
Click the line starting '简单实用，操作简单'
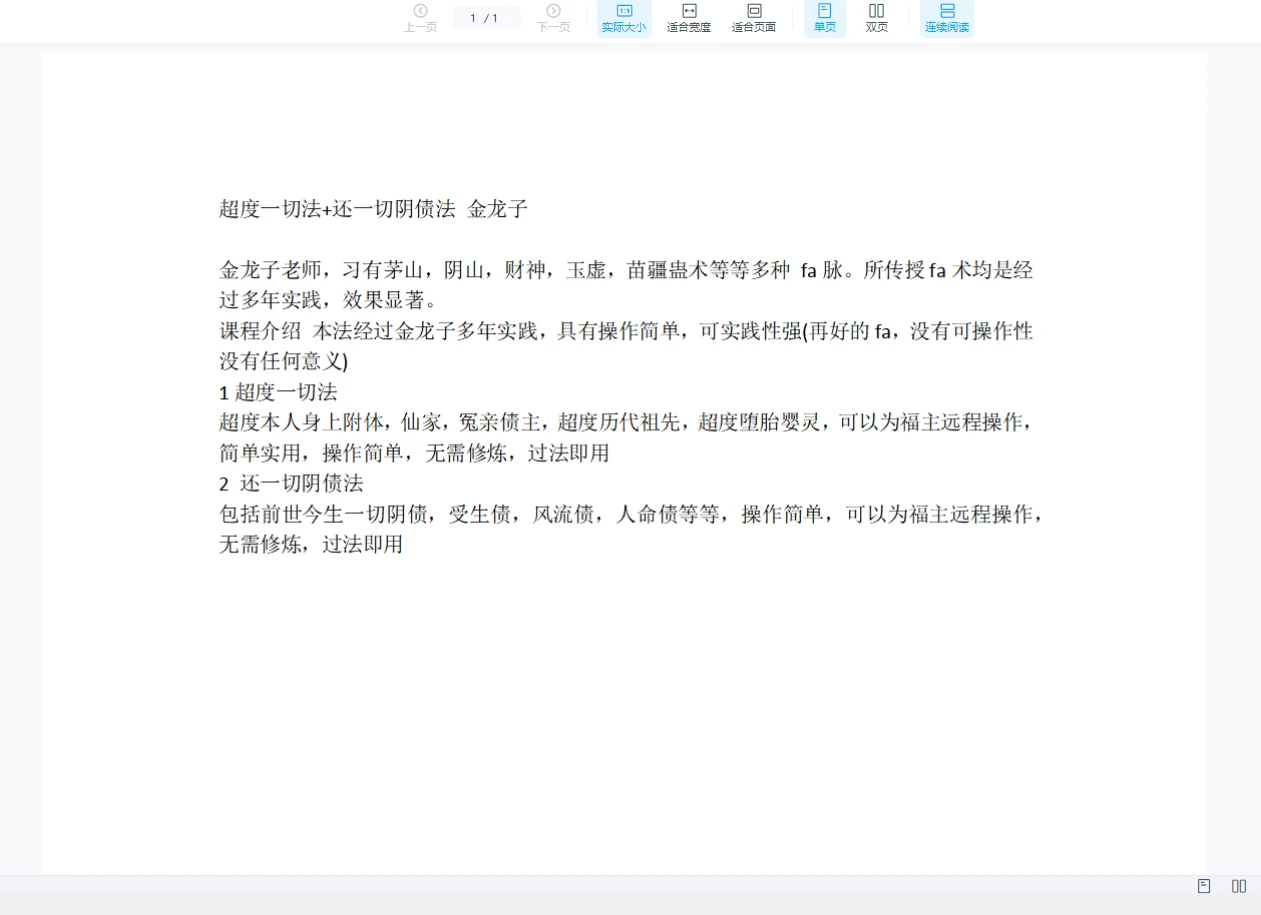pos(414,453)
